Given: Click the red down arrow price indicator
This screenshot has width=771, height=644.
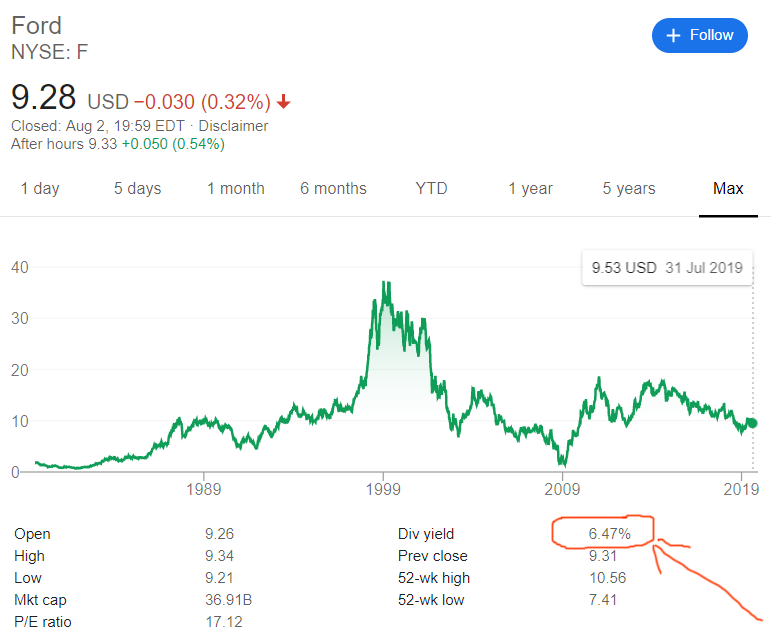Looking at the screenshot, I should pyautogui.click(x=284, y=102).
